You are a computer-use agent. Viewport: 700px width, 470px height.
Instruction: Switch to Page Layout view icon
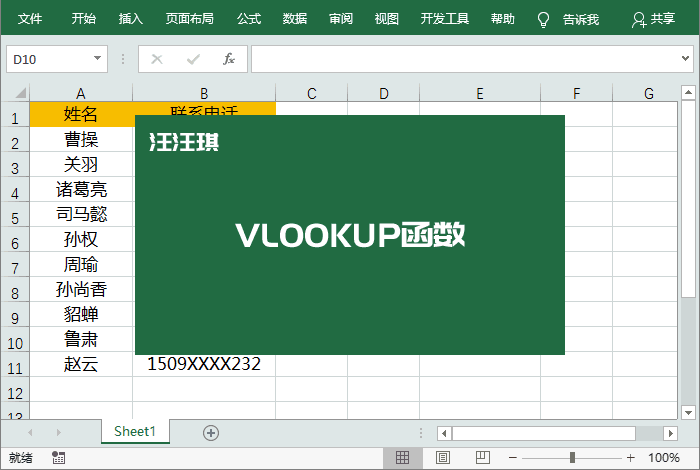click(442, 458)
